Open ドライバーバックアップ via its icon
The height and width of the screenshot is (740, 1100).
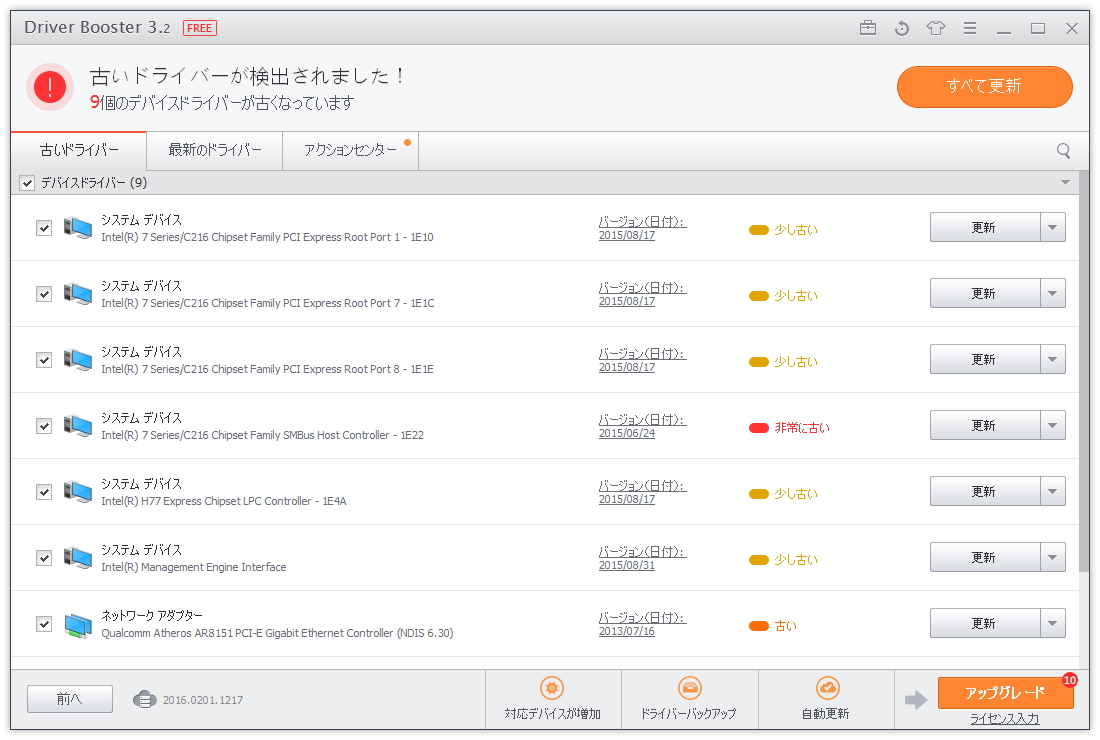(x=690, y=688)
